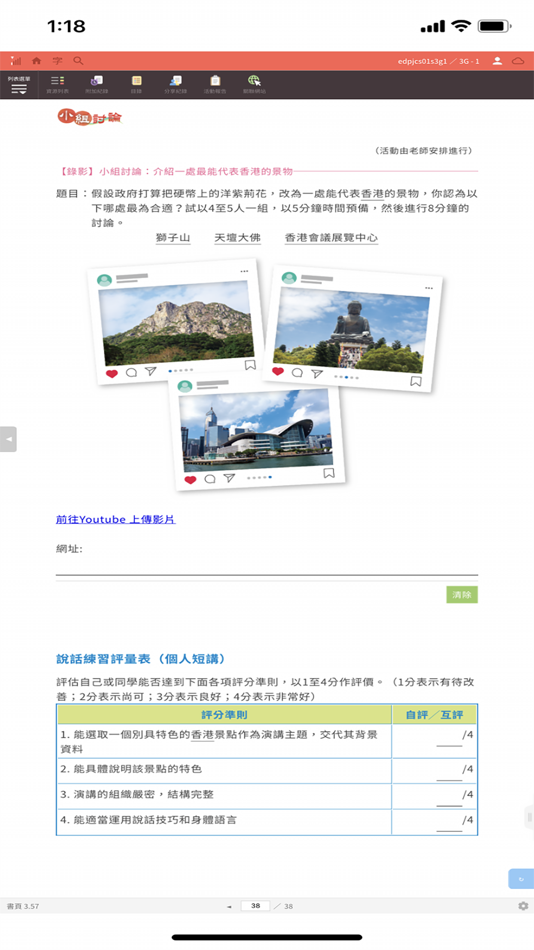Focus the 網址 URL input line
The width and height of the screenshot is (534, 950).
267,563
